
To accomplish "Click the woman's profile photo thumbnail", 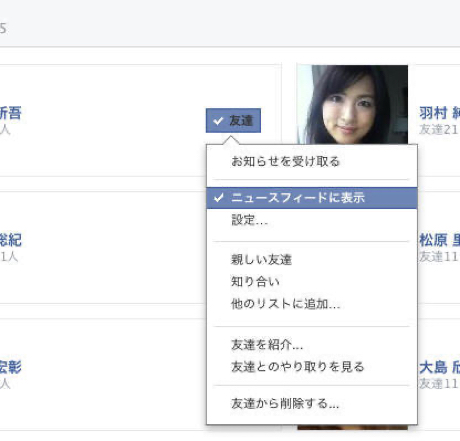I will coord(352,105).
